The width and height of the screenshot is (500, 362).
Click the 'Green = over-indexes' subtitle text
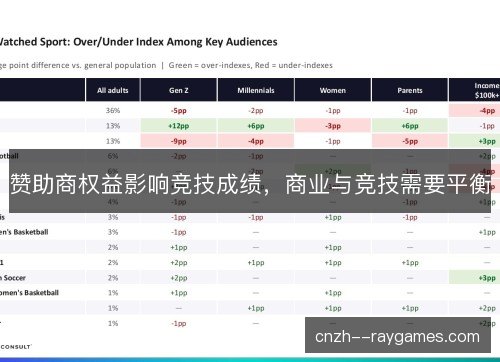pos(210,65)
